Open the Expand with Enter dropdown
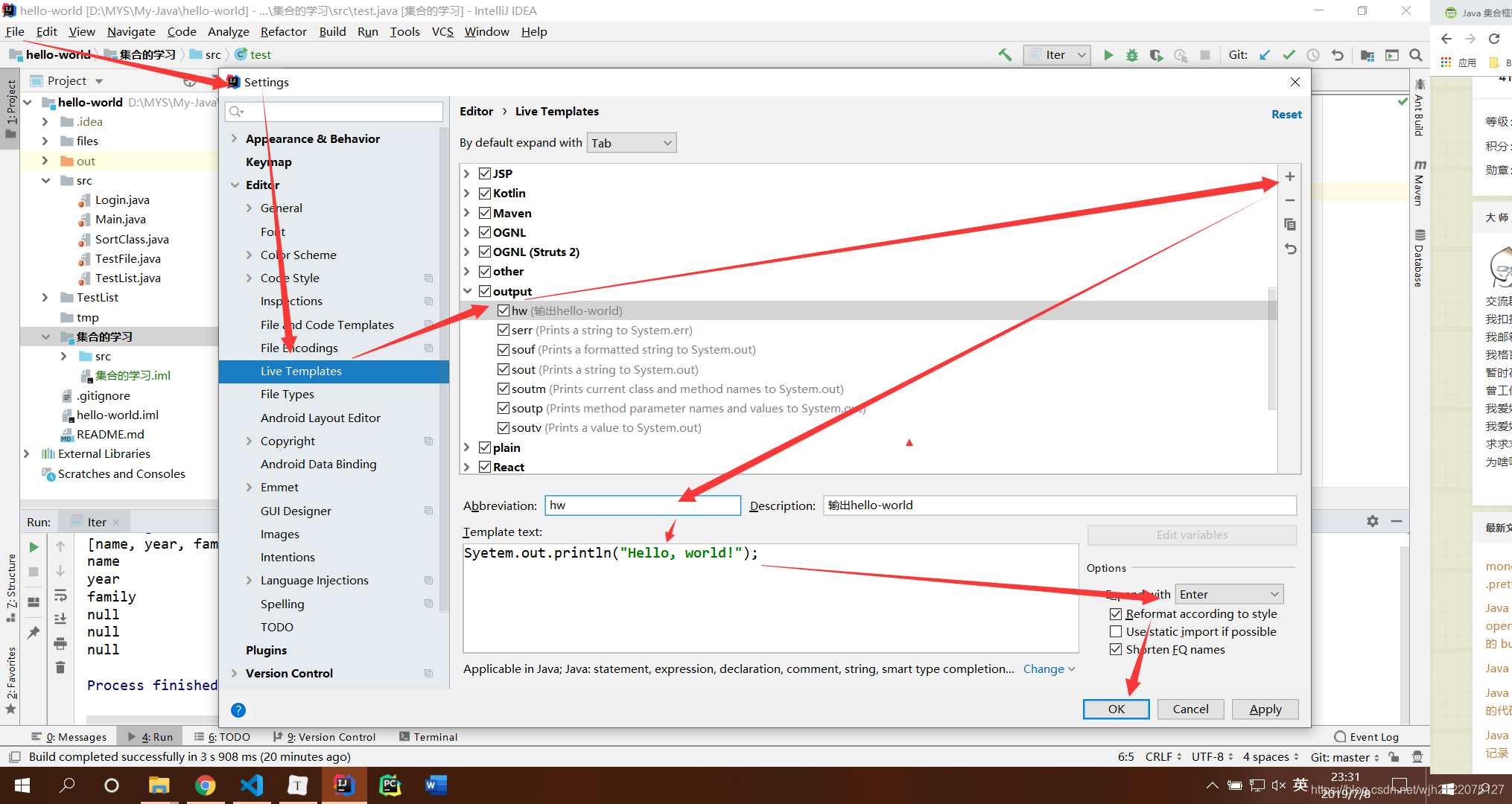1512x804 pixels. point(1229,594)
